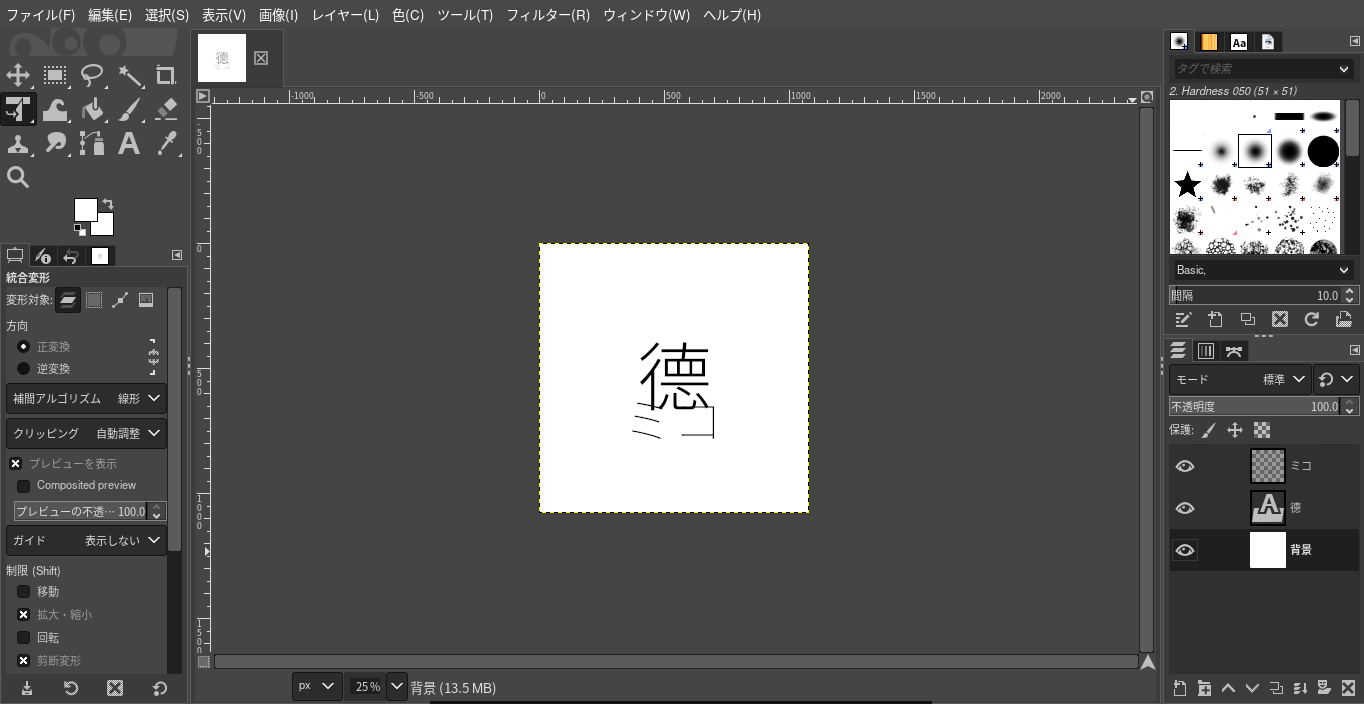This screenshot has width=1364, height=704.
Task: Select the Fuzzy Select magic wand tool
Action: pos(129,75)
